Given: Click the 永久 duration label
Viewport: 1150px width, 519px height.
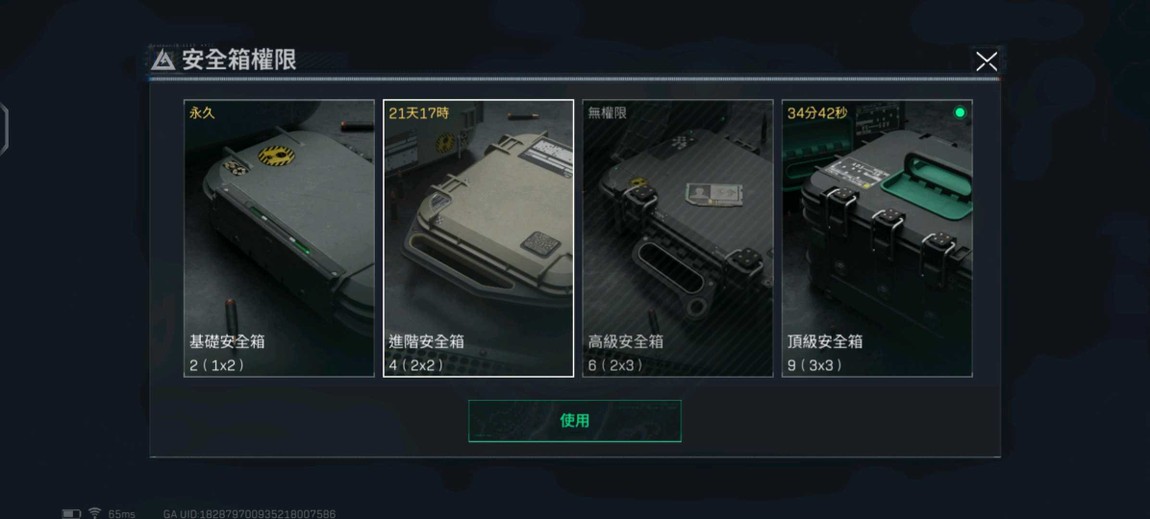Looking at the screenshot, I should [202, 113].
